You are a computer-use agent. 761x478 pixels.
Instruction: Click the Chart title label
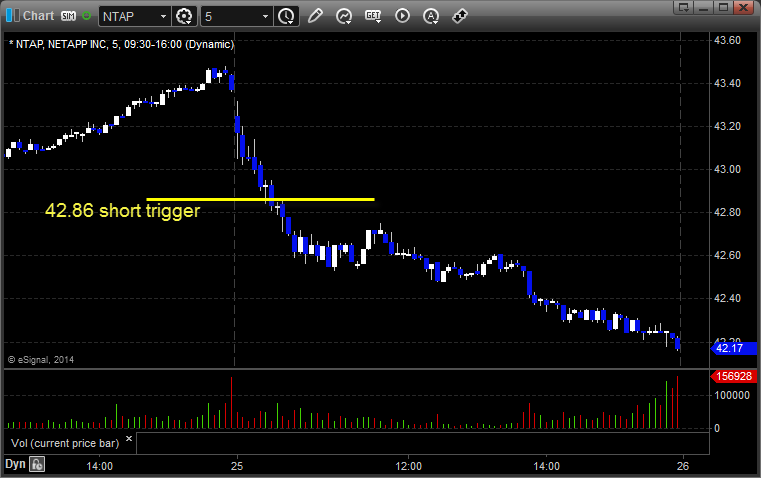click(x=39, y=16)
